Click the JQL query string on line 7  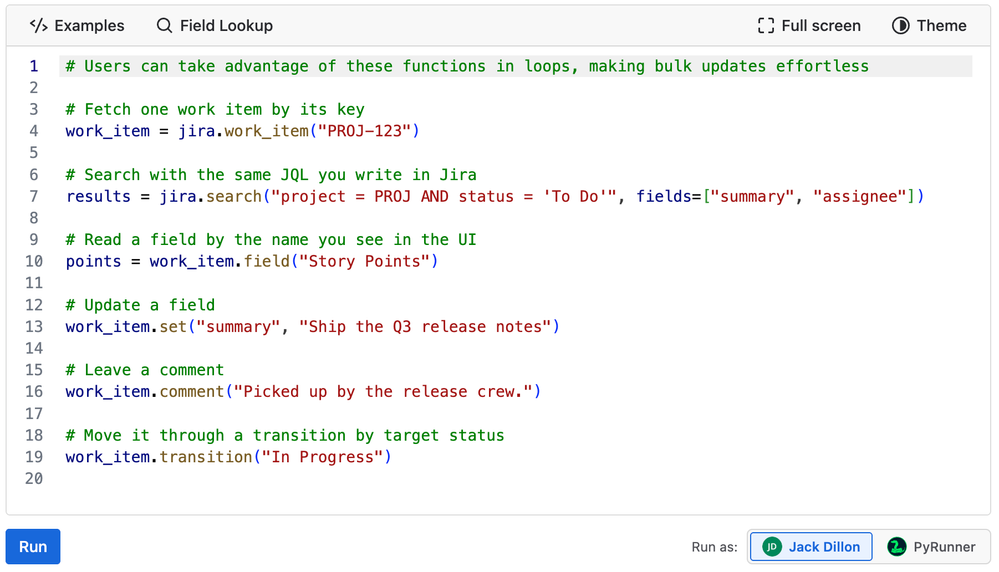pyautogui.click(x=444, y=196)
